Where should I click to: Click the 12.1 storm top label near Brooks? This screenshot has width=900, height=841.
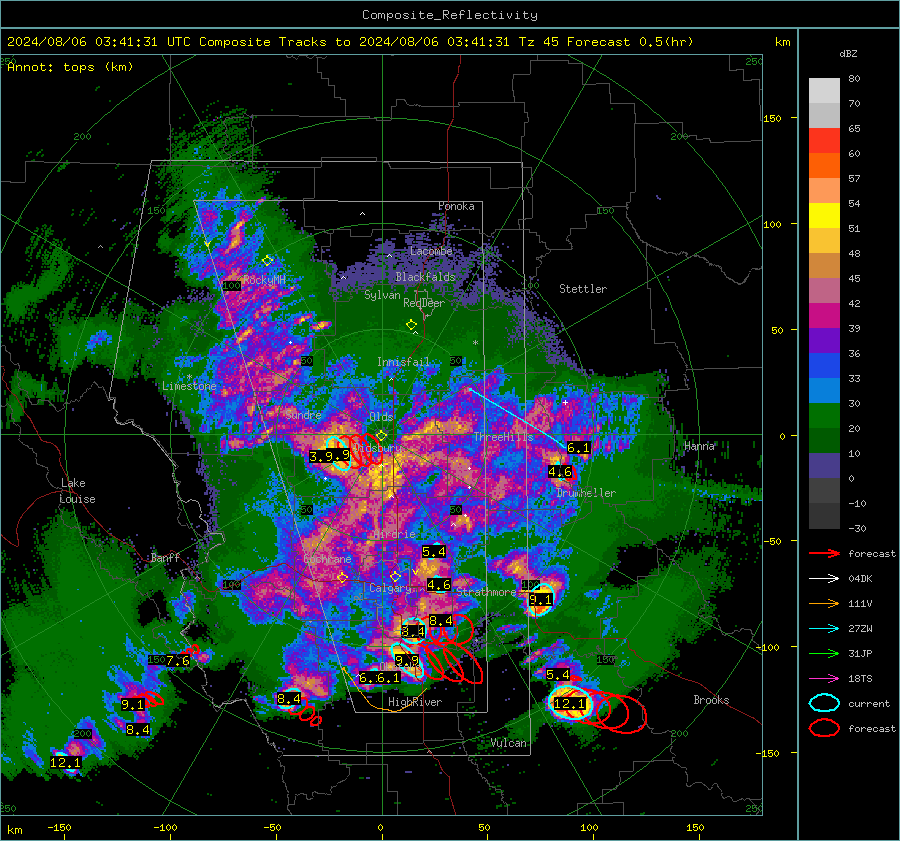point(569,703)
